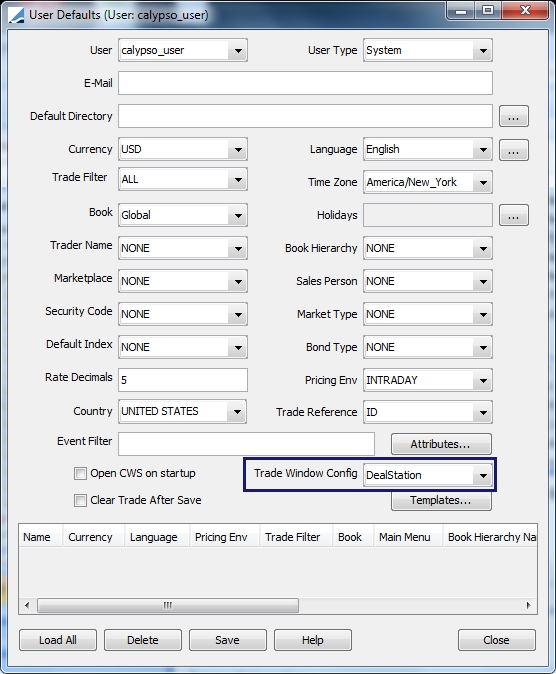Image resolution: width=556 pixels, height=674 pixels.
Task: Click the Load All button
Action: coord(58,640)
